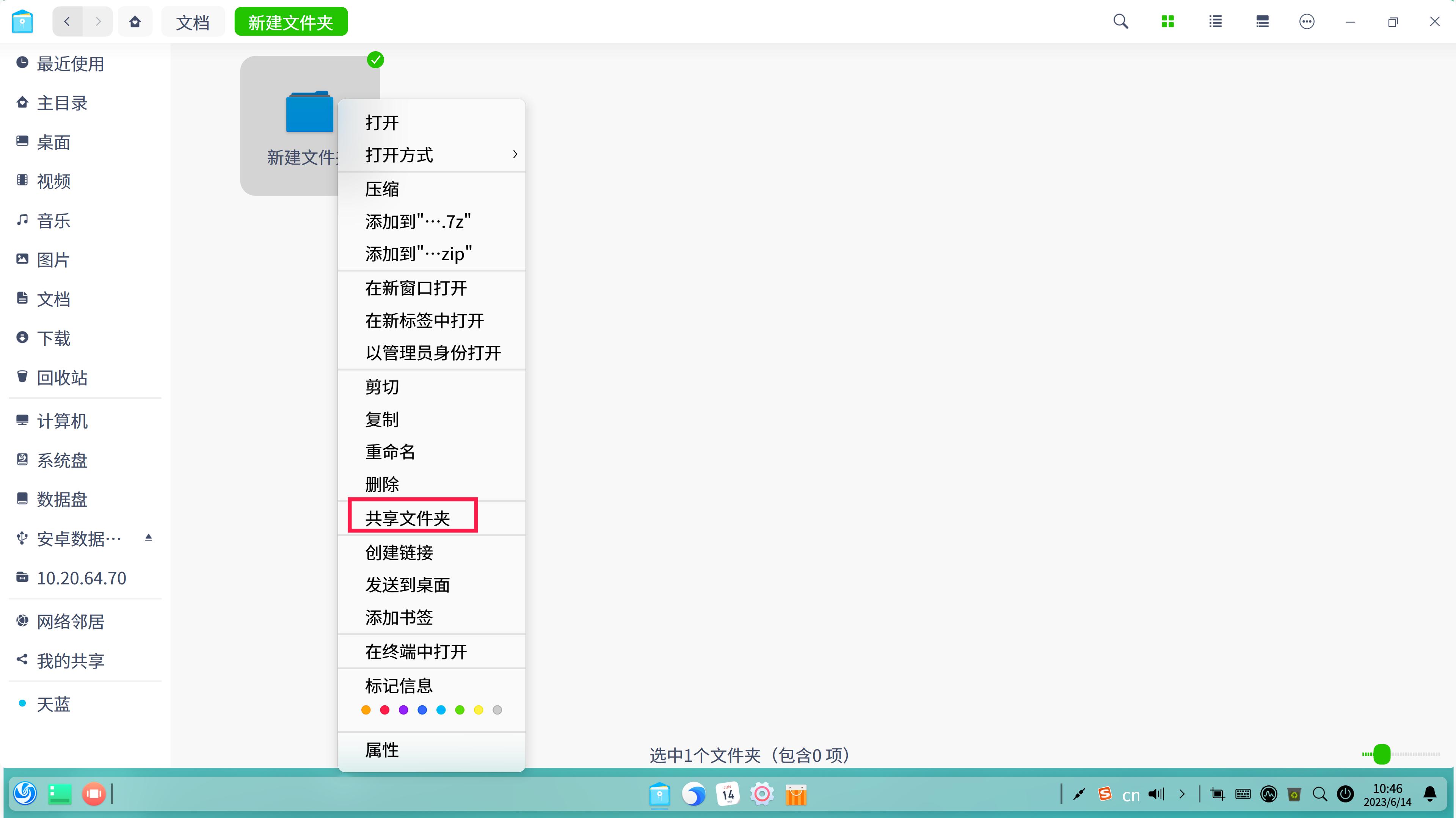Click the tray search magnifier
This screenshot has width=1456, height=818.
(x=1320, y=794)
